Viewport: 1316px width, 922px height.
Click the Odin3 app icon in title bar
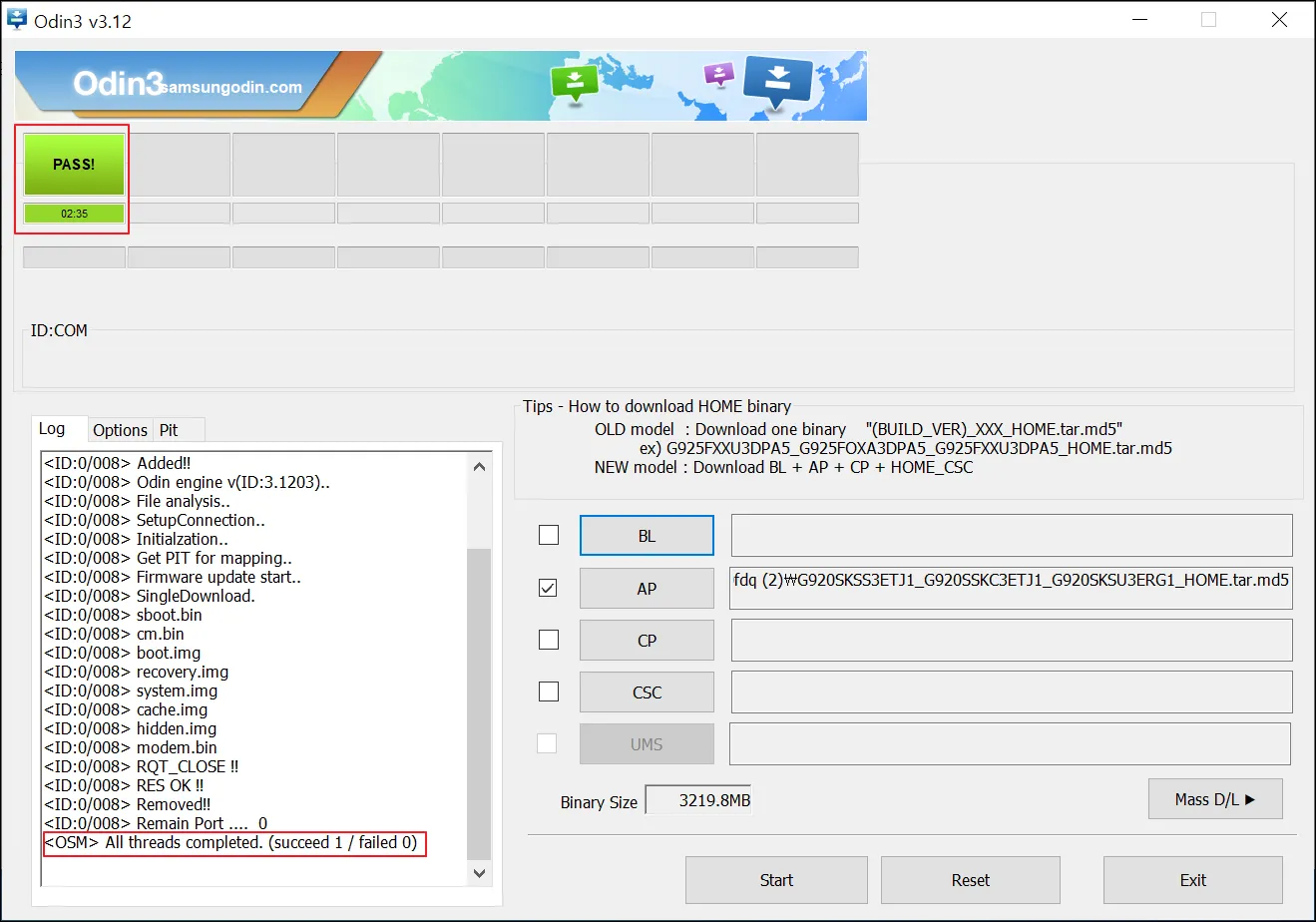[17, 20]
